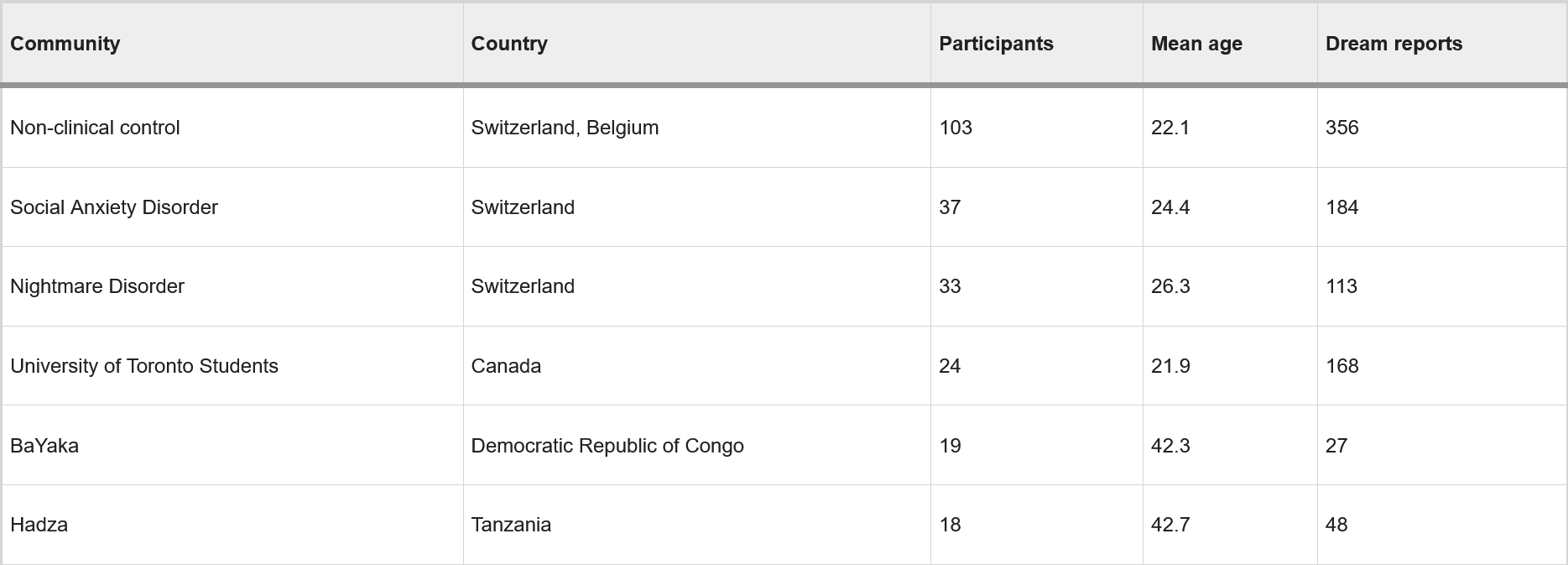Select the BaYaka community cell

[44, 446]
